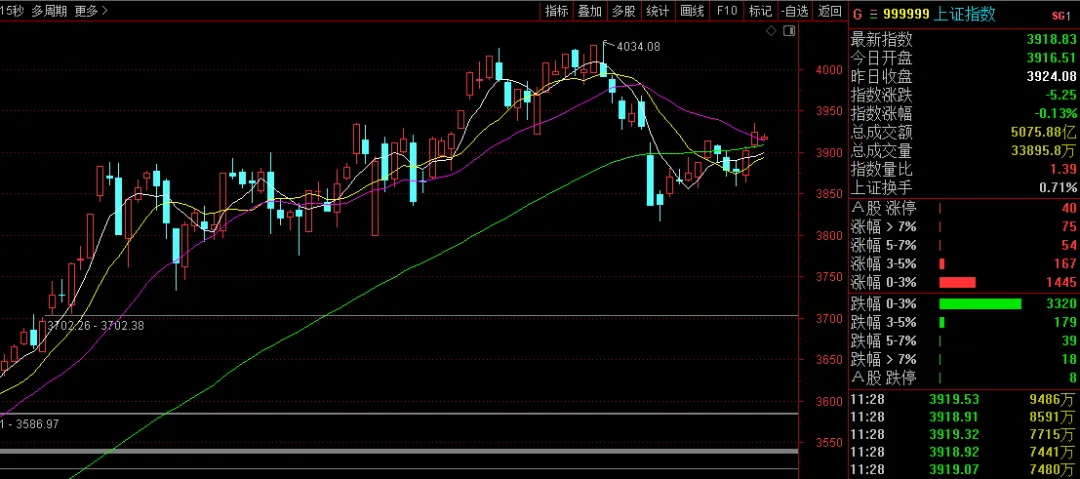This screenshot has height=479, width=1080.
Task: Click the 今日开盘 value 3916.51
Action: (1051, 57)
